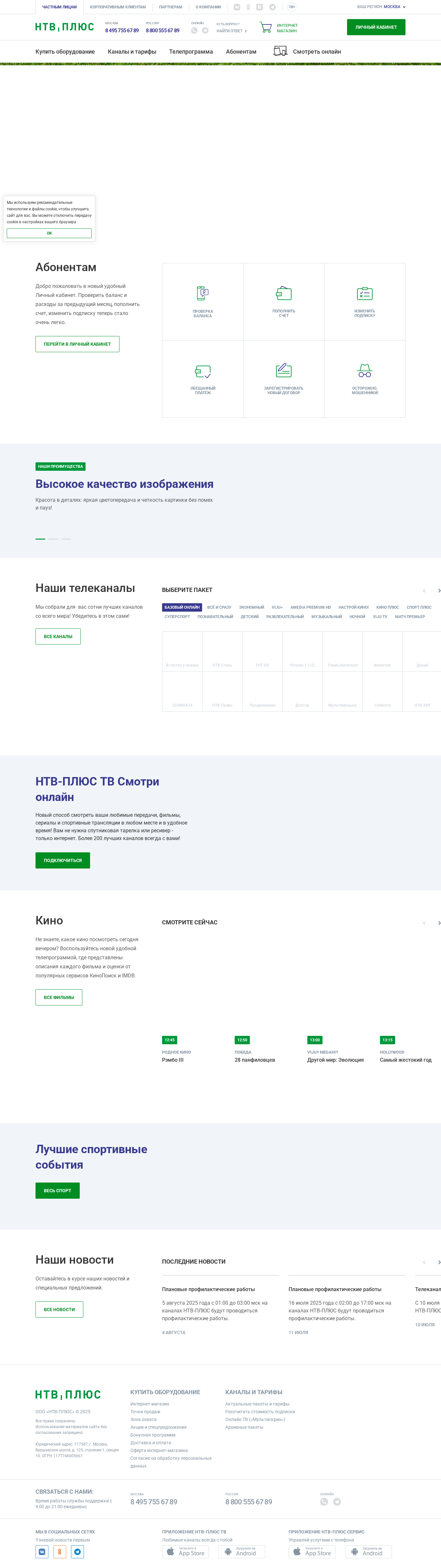The height and width of the screenshot is (1568, 441).
Task: Open the Купить оборудование menu
Action: 65,52
